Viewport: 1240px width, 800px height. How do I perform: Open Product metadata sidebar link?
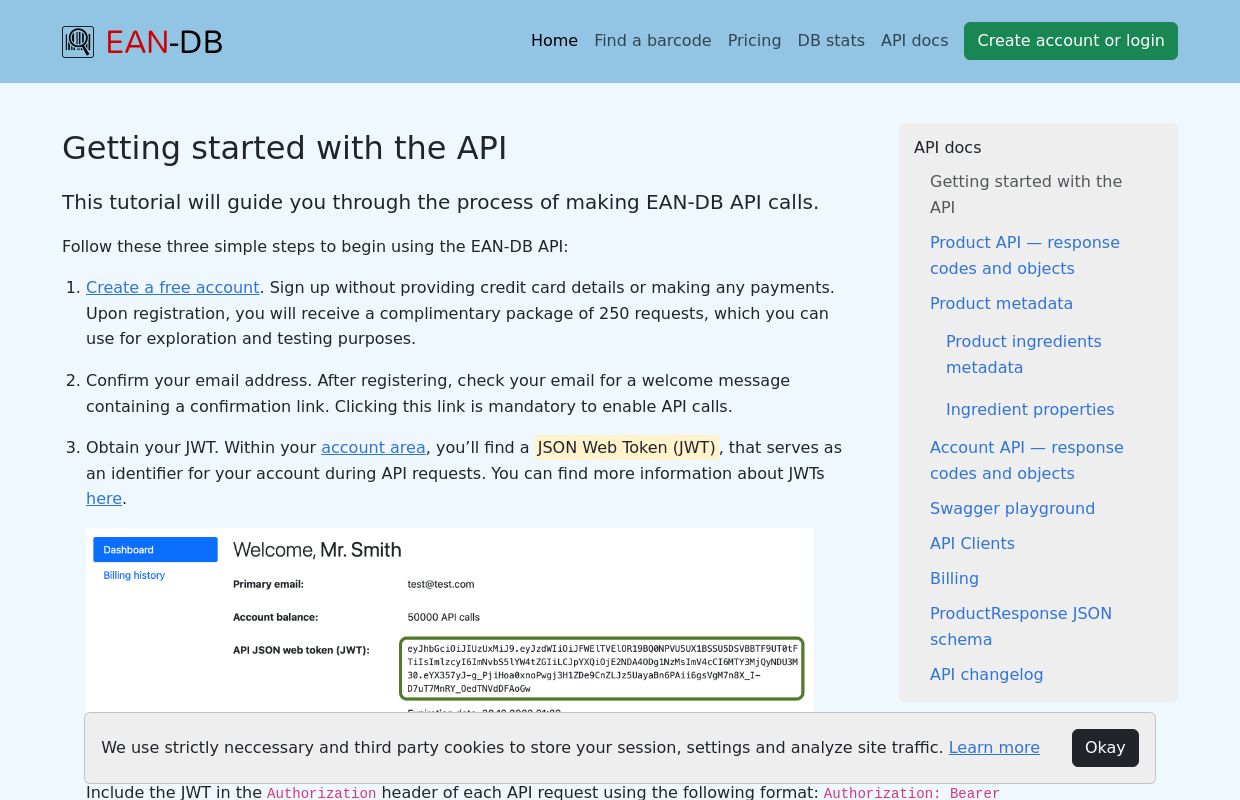pos(1001,303)
